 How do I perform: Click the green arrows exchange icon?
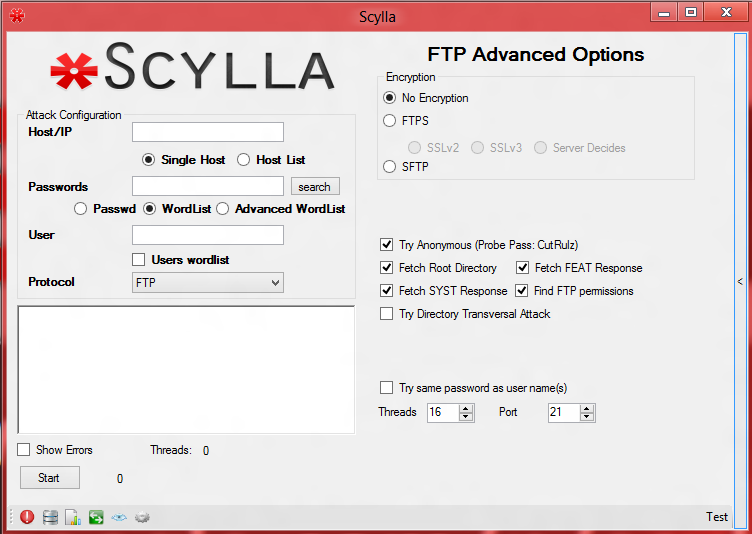pos(96,517)
